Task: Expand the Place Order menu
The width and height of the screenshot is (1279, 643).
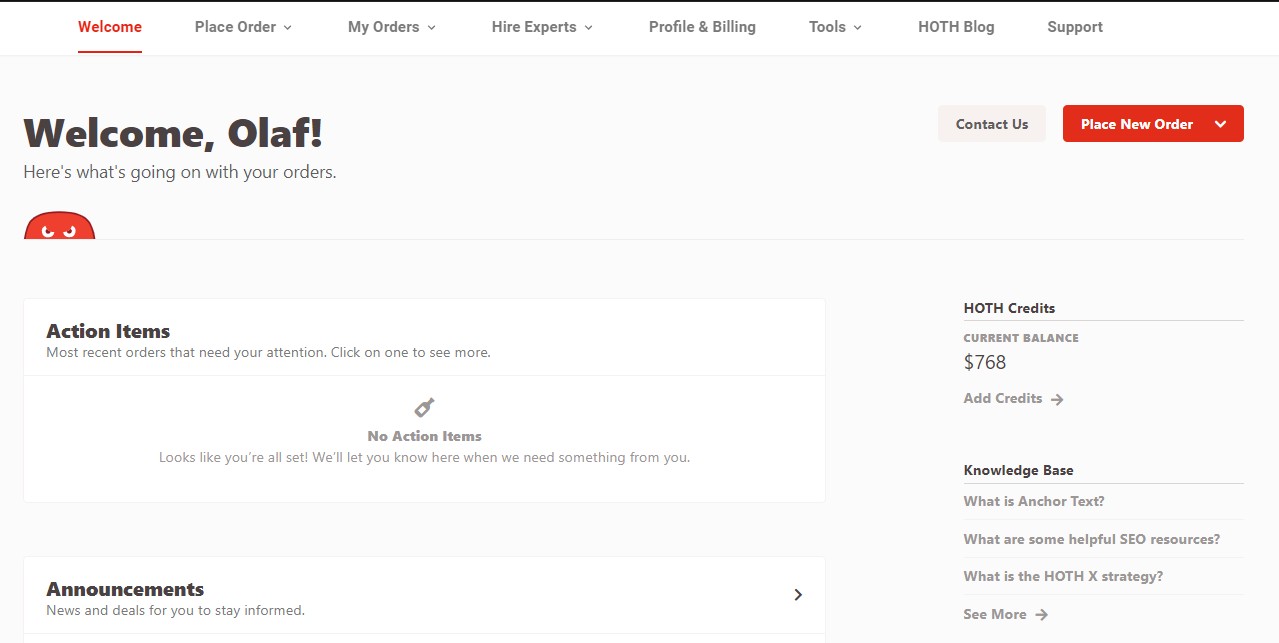Action: [243, 27]
